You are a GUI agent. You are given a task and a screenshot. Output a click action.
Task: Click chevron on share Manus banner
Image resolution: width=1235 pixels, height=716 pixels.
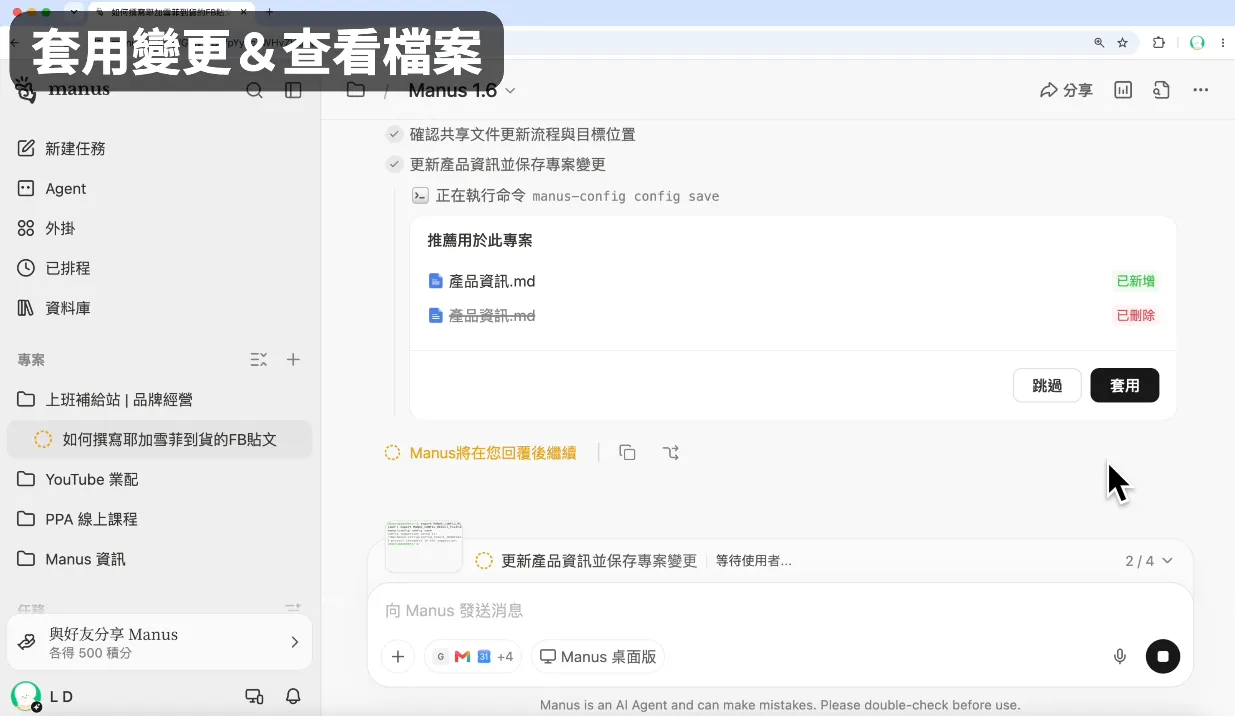[294, 642]
